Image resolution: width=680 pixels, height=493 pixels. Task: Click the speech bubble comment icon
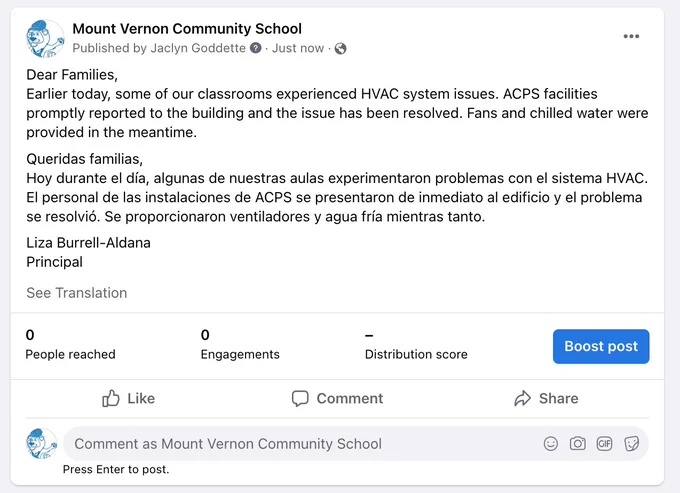(300, 398)
